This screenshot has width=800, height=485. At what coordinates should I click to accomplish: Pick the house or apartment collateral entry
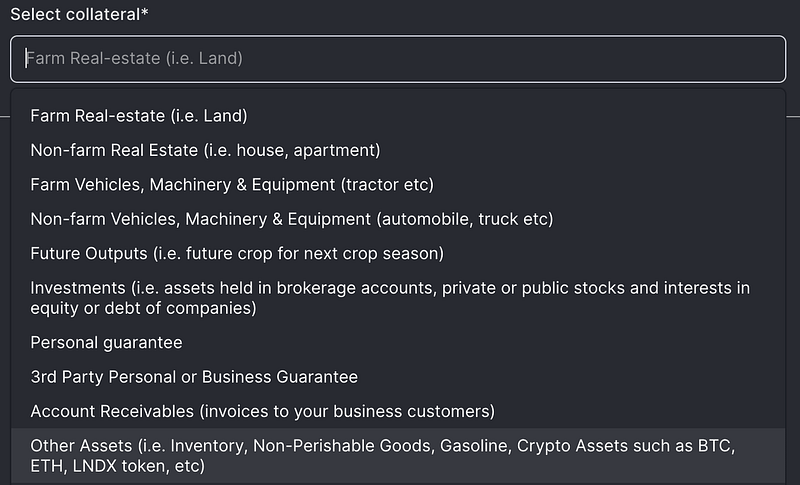(205, 150)
